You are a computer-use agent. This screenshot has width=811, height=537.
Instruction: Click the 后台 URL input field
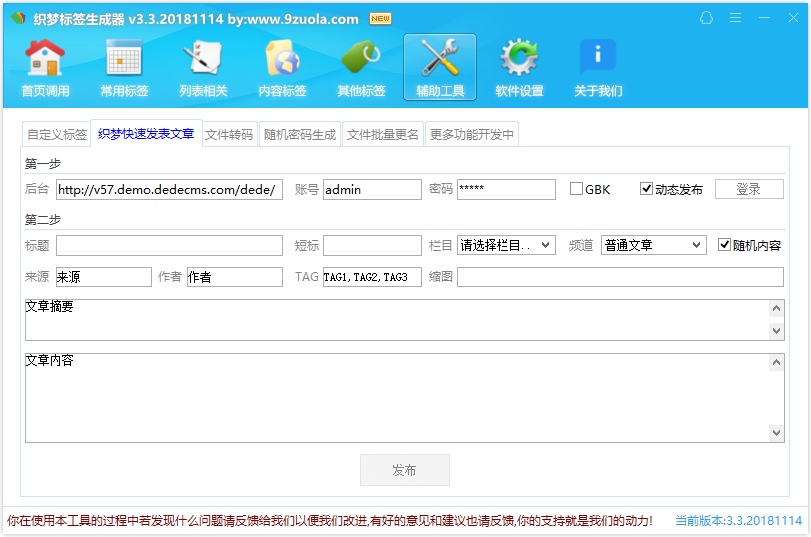pos(169,189)
